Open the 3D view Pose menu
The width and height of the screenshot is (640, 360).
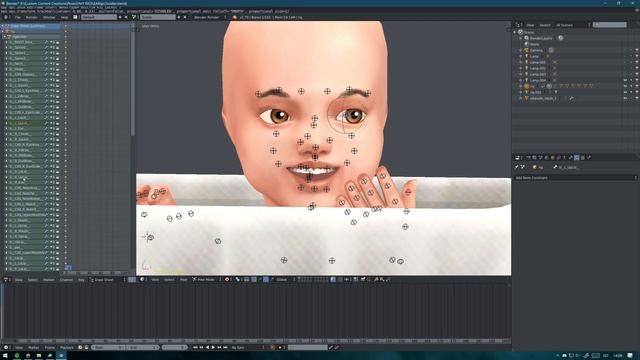(184, 280)
